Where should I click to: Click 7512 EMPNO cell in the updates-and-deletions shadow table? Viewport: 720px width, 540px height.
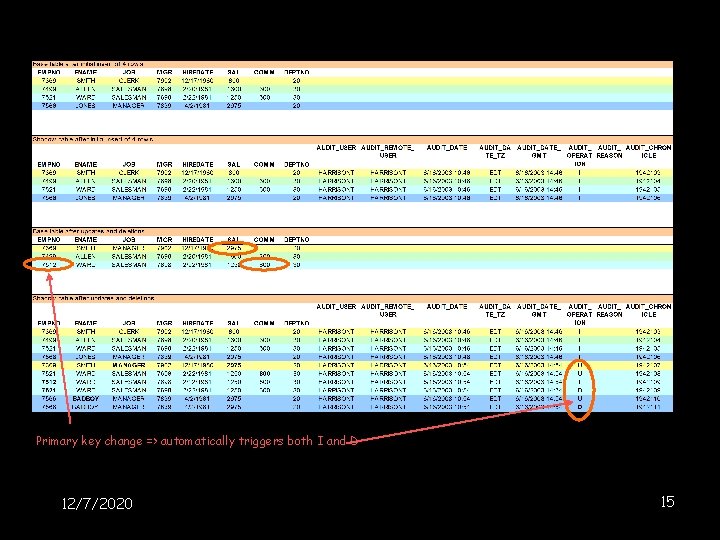(x=49, y=382)
